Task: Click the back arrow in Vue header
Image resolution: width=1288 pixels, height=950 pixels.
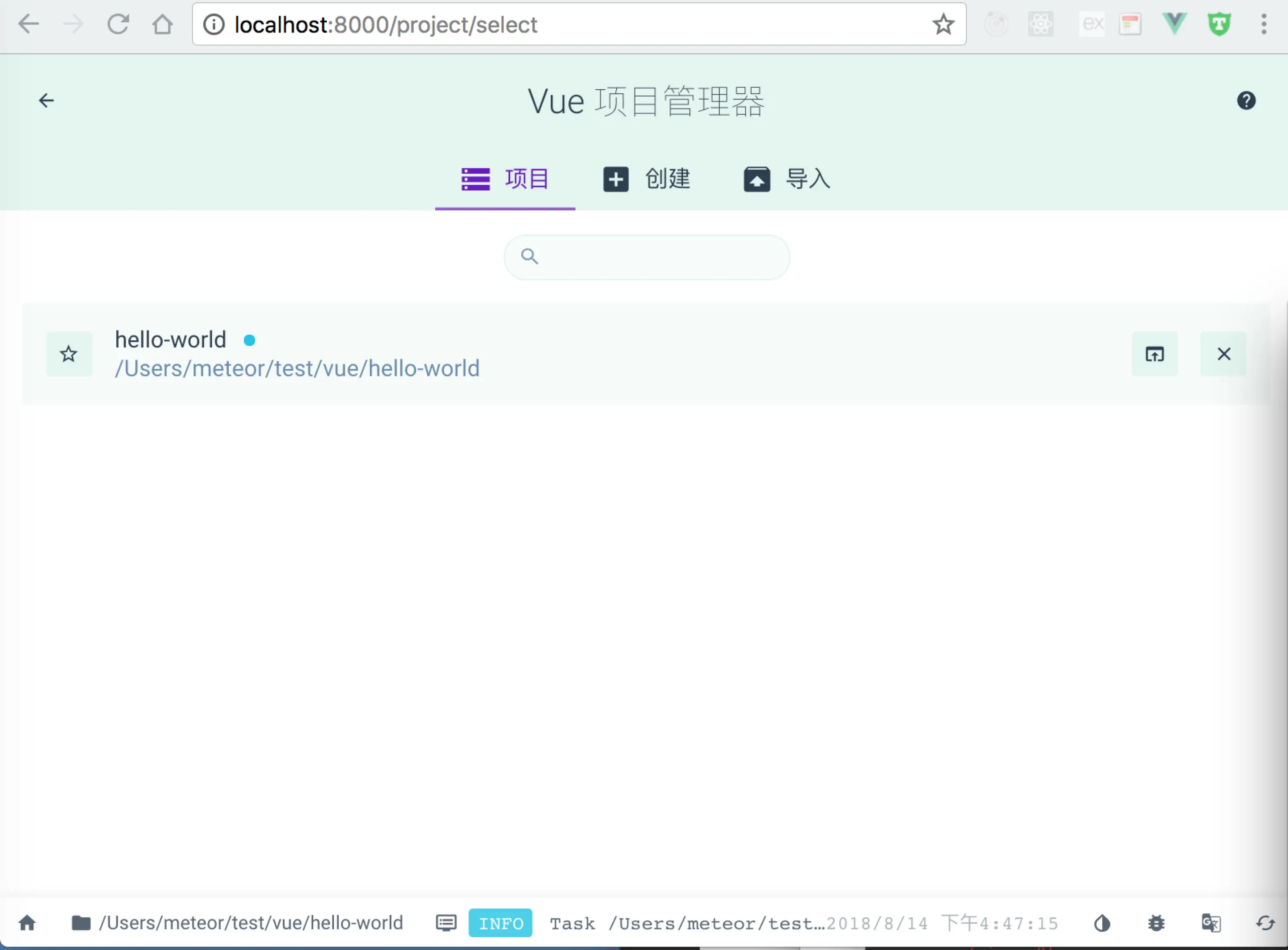Action: (x=46, y=100)
